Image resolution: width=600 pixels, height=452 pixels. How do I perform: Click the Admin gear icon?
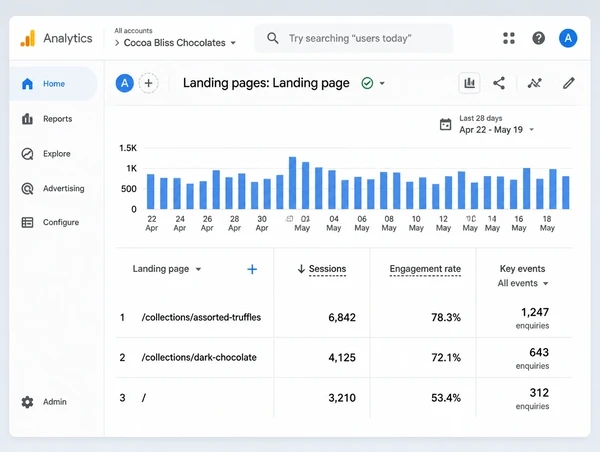28,402
